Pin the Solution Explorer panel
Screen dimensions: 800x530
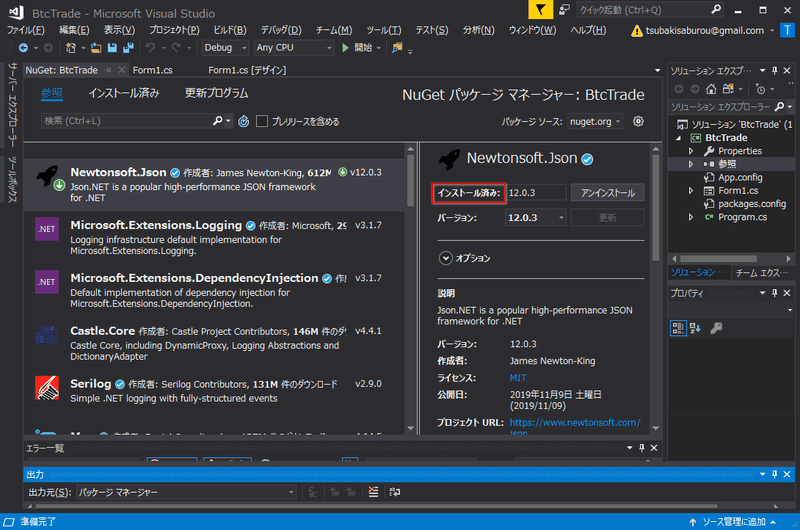tap(774, 70)
